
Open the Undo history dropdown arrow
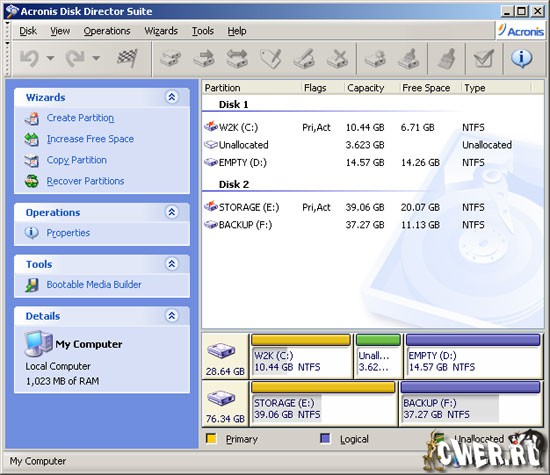(51, 58)
